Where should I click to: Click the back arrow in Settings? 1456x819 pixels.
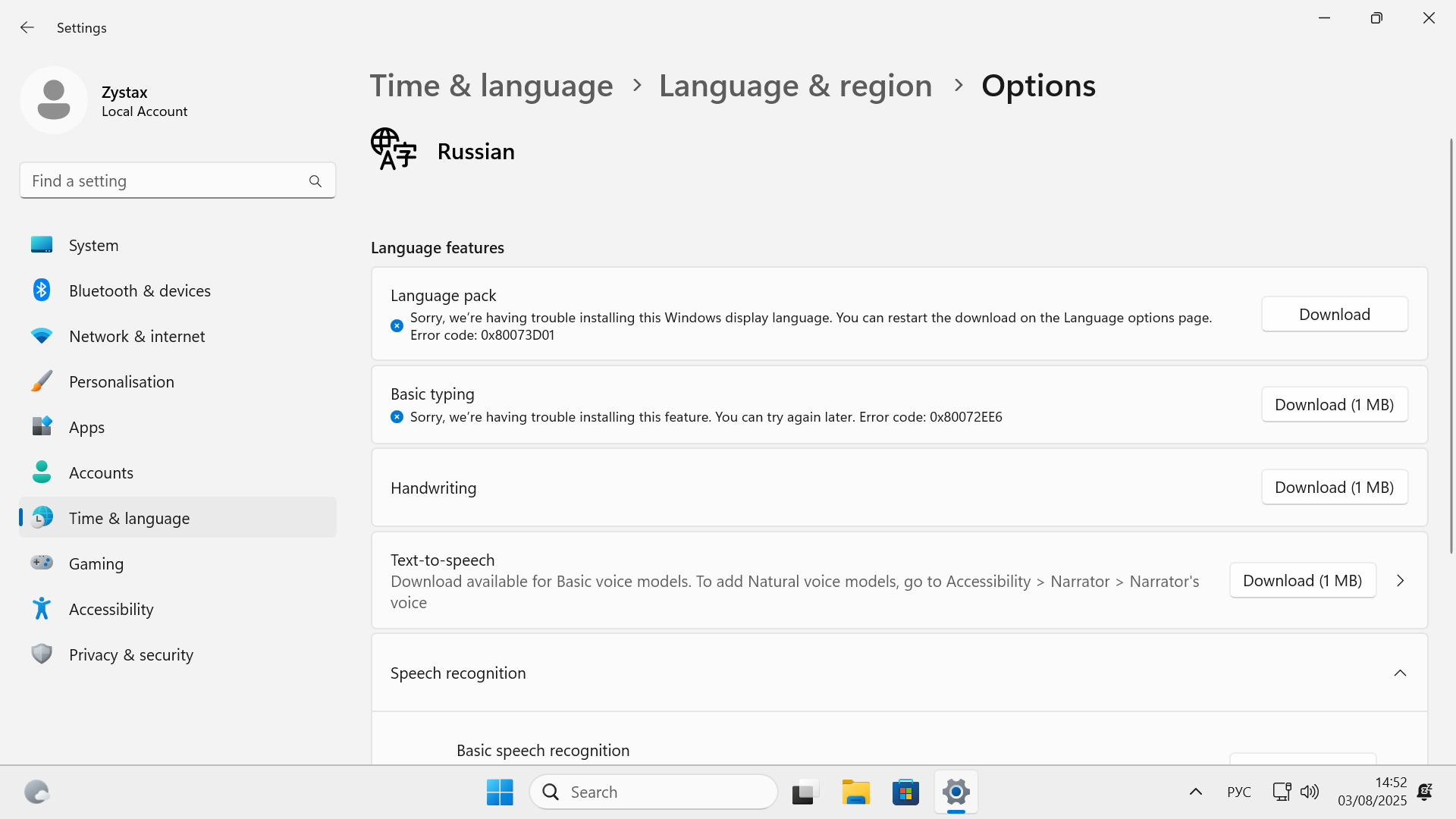(27, 27)
